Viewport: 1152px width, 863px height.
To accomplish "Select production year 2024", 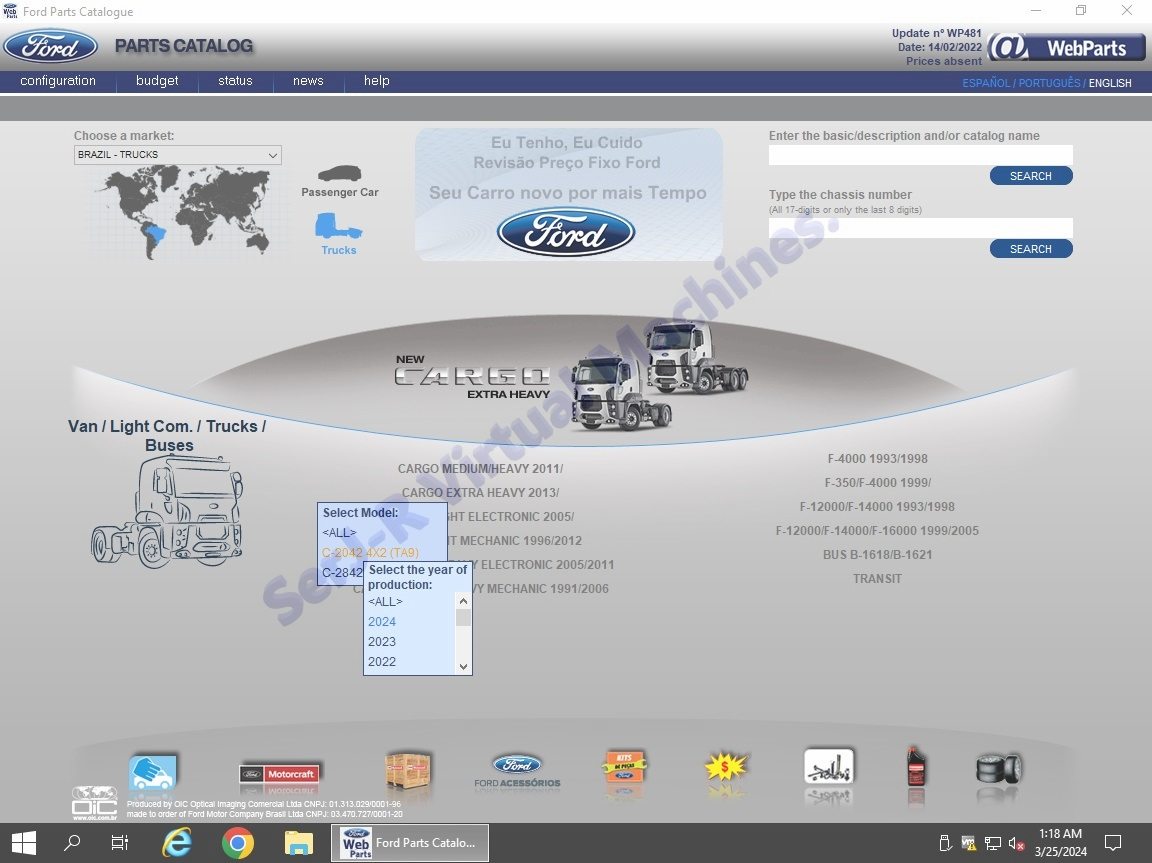I will [382, 621].
